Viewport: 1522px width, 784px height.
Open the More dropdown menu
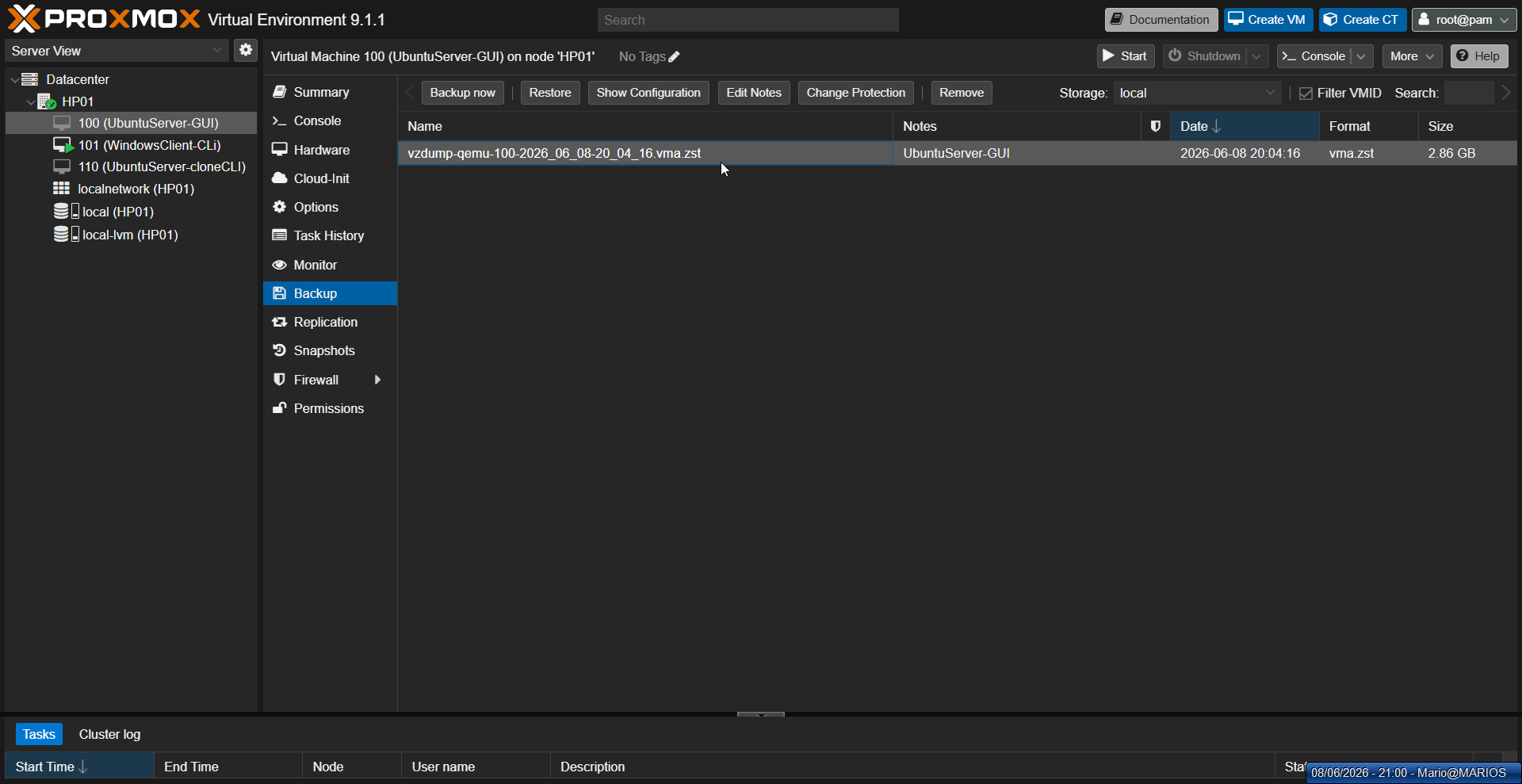pyautogui.click(x=1412, y=56)
